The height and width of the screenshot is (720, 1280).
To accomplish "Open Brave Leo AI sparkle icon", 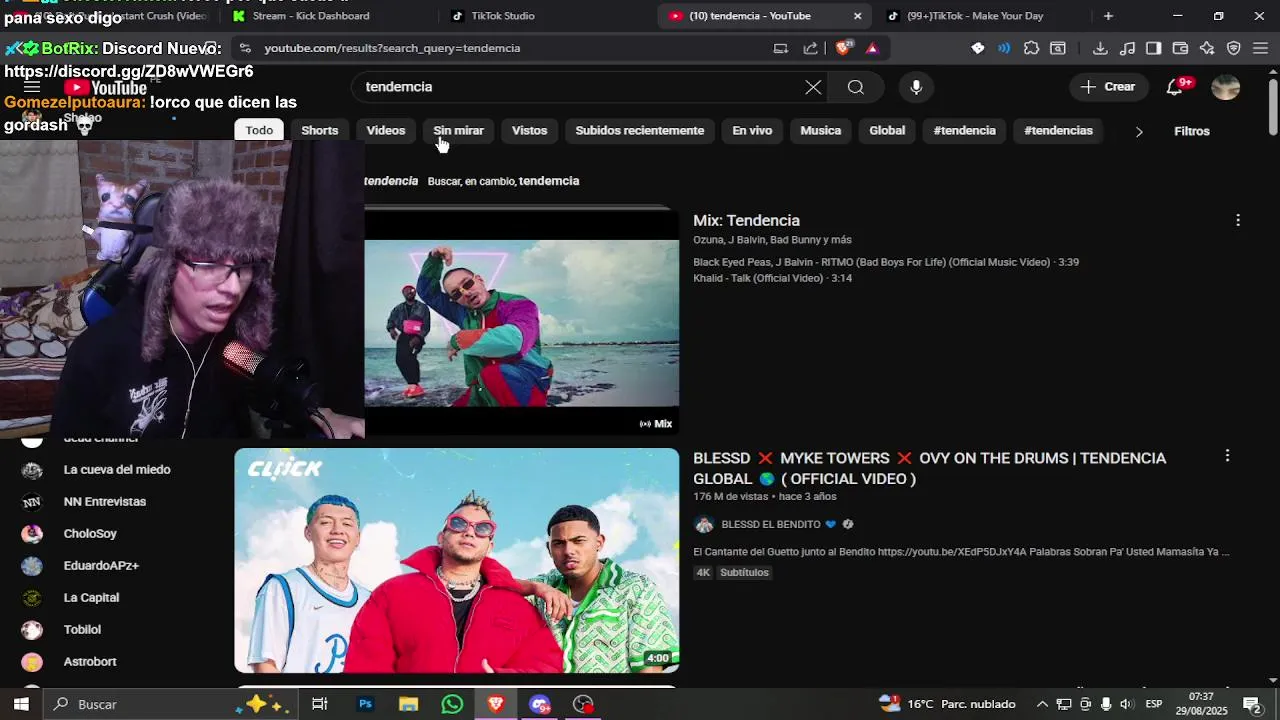I will [1207, 48].
